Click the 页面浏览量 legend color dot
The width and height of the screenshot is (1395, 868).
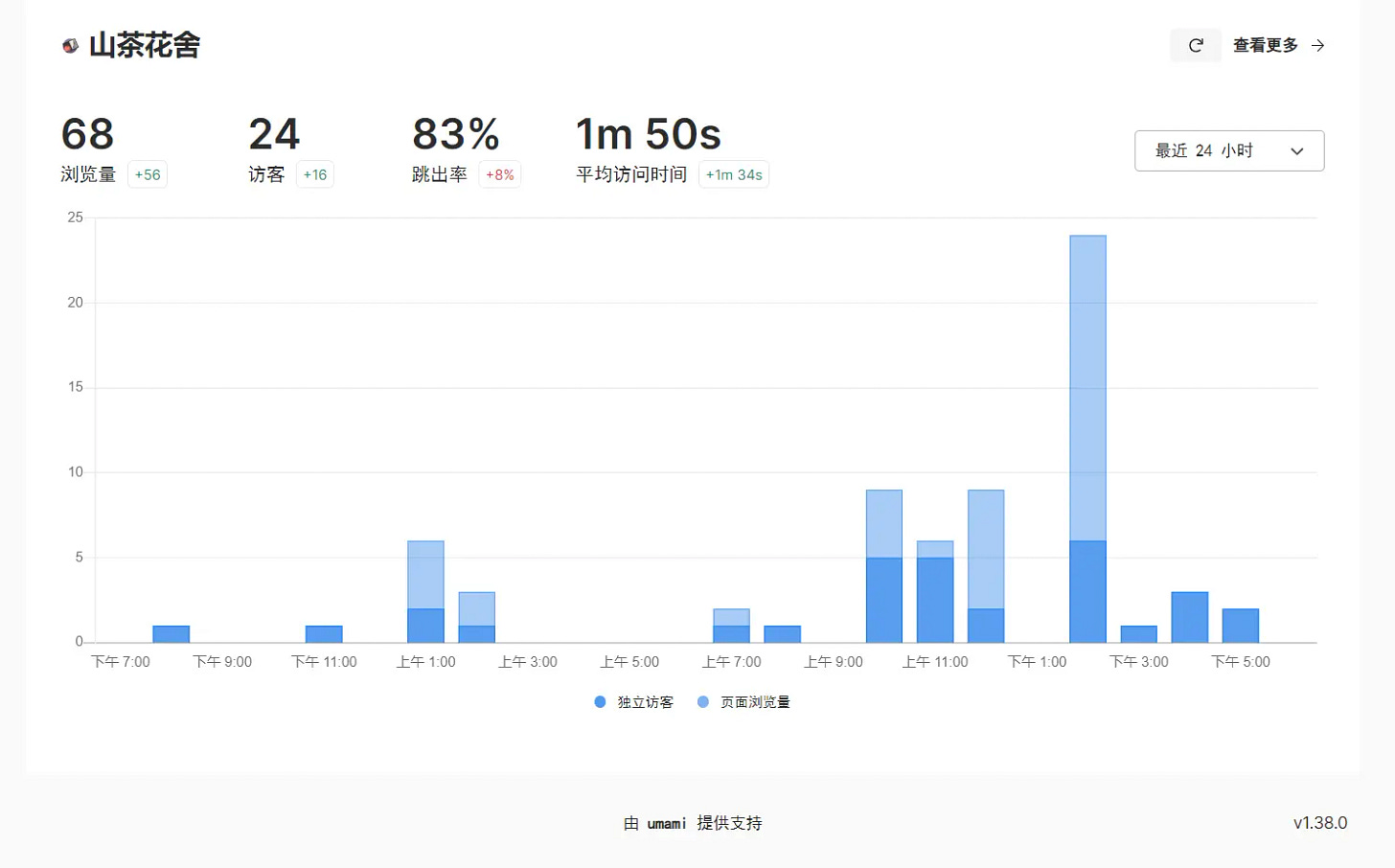(x=703, y=702)
